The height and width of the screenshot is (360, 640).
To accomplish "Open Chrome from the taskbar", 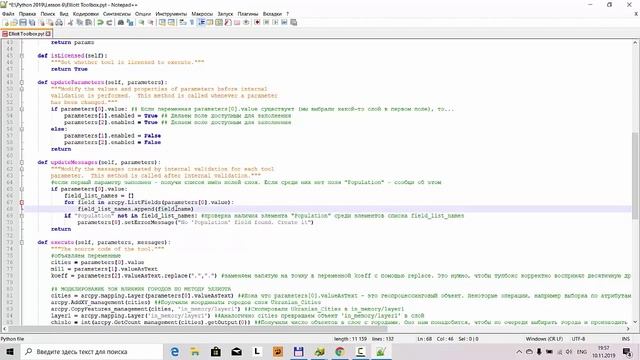I will tap(340, 351).
